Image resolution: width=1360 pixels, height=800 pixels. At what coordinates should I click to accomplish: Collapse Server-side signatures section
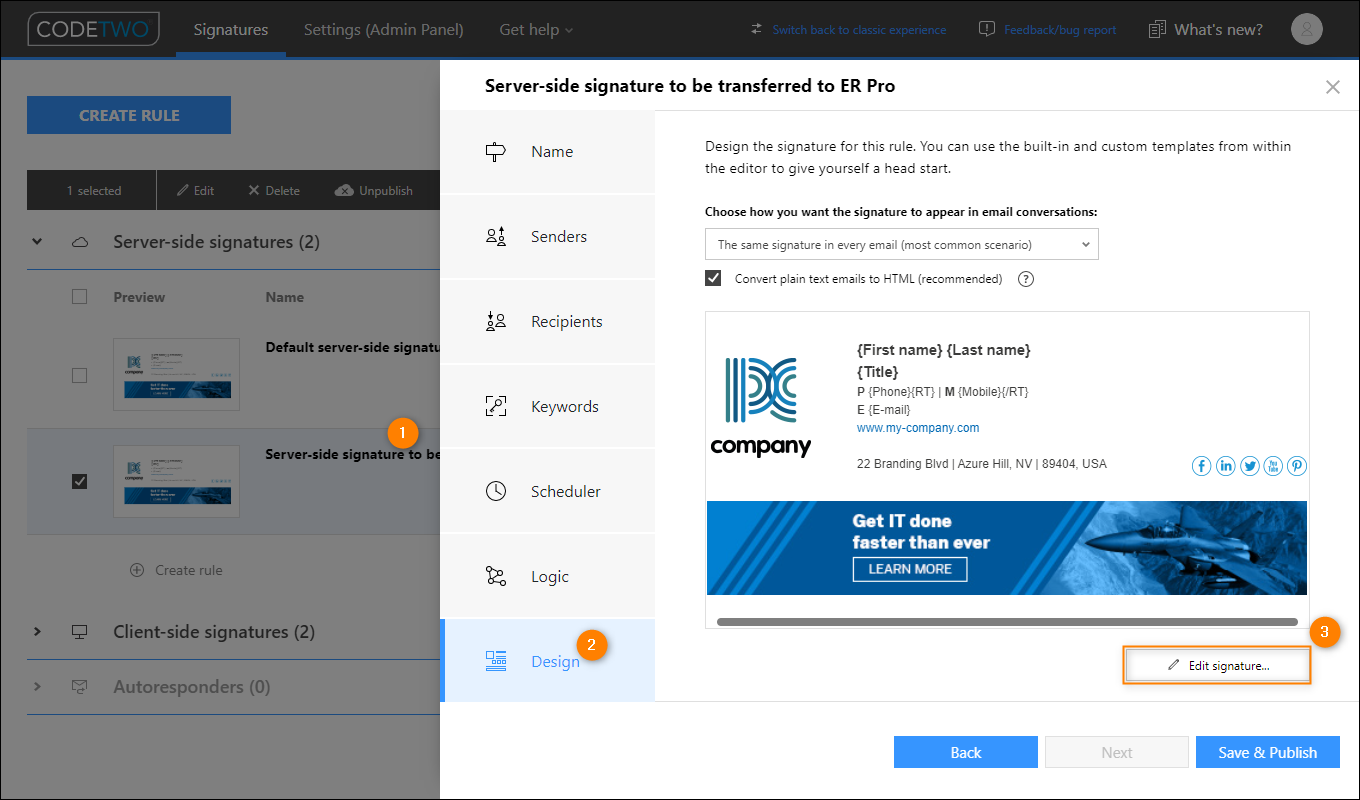38,242
